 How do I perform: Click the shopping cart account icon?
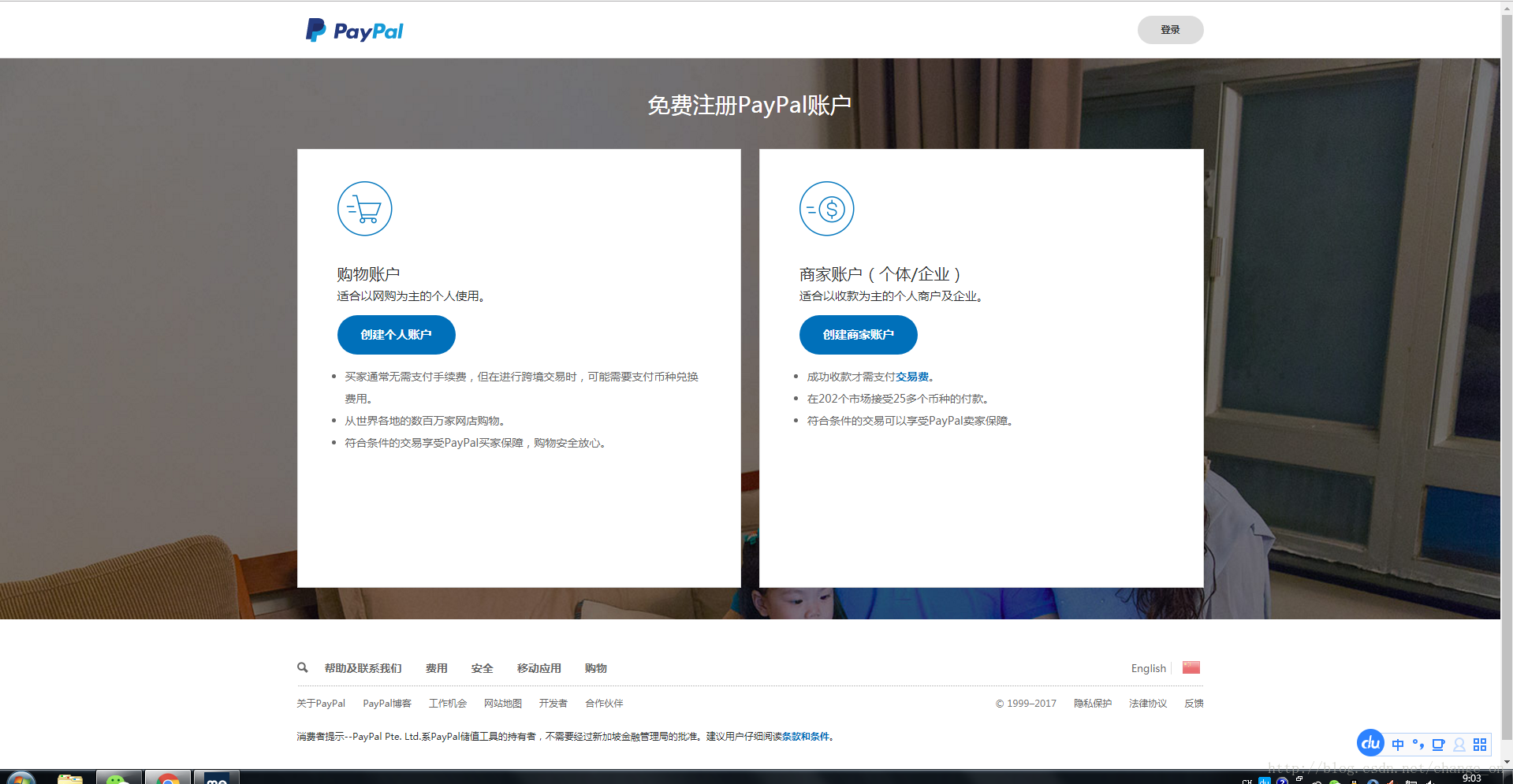click(x=365, y=209)
